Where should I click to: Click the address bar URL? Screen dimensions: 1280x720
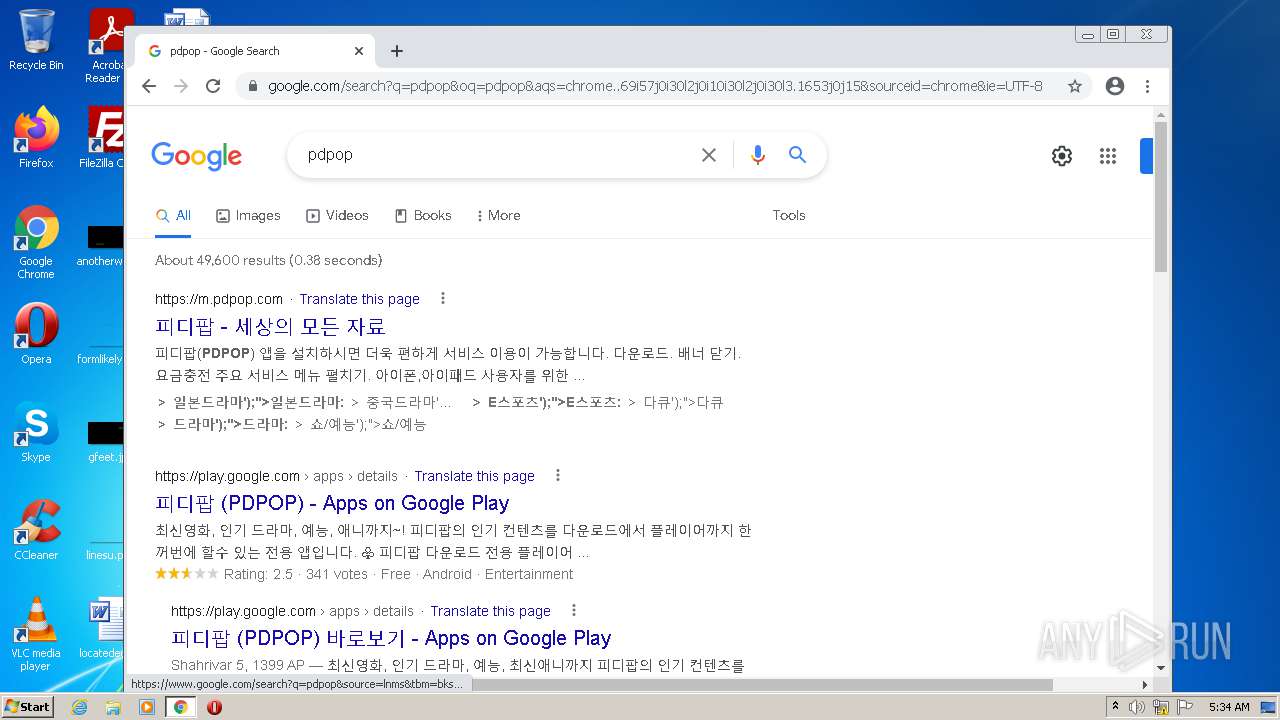pyautogui.click(x=655, y=86)
